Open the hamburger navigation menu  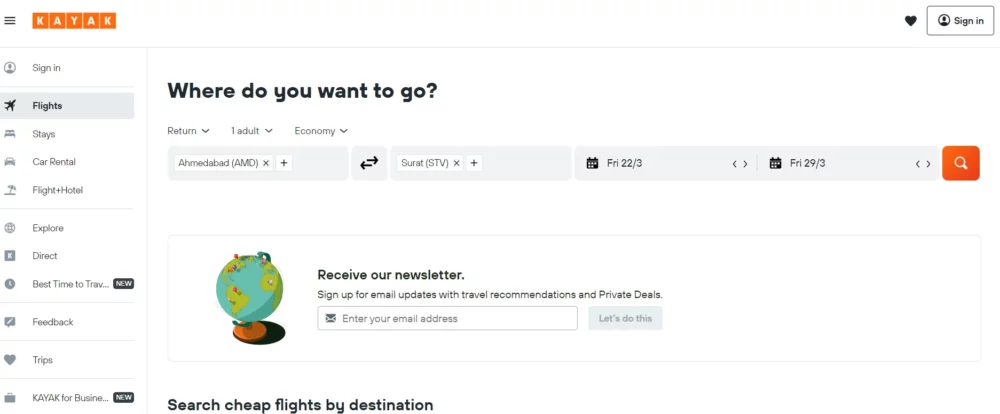10,21
